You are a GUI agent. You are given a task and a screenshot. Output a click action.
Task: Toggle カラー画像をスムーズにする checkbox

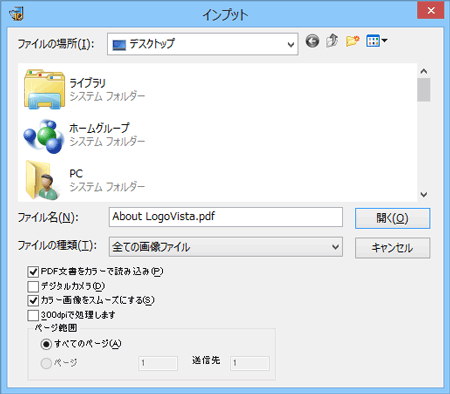[x=33, y=301]
